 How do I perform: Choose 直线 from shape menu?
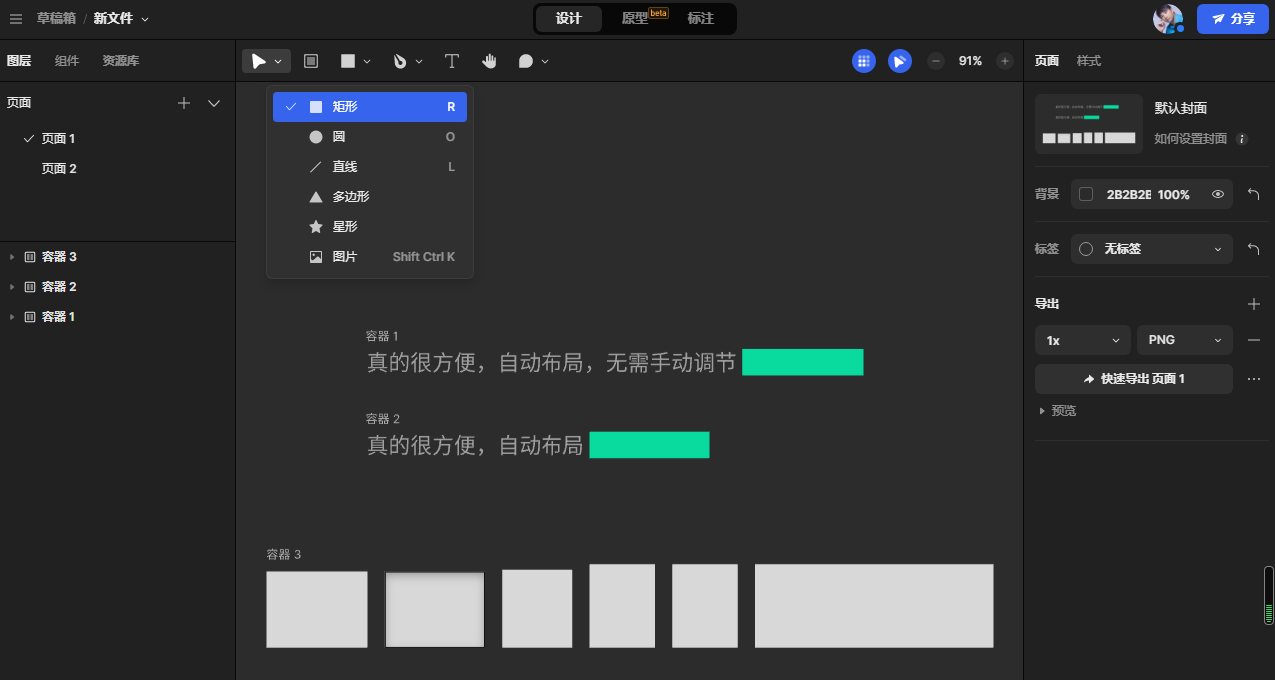(370, 167)
